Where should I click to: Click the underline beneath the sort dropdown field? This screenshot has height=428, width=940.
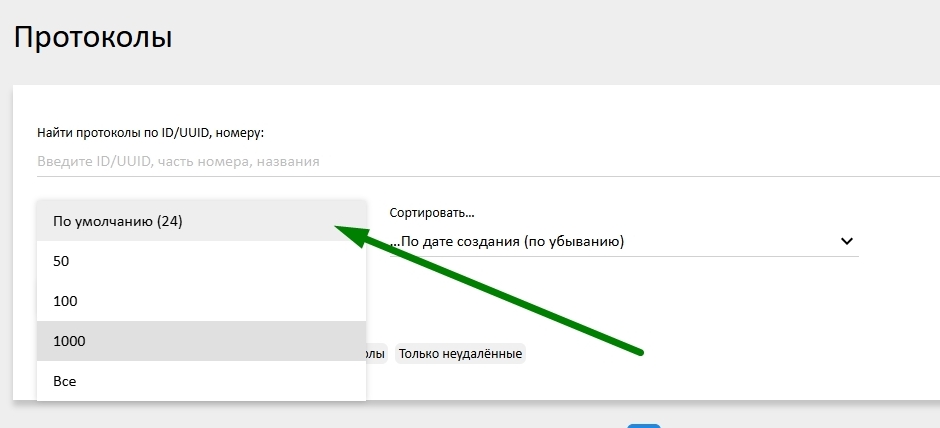pyautogui.click(x=624, y=257)
